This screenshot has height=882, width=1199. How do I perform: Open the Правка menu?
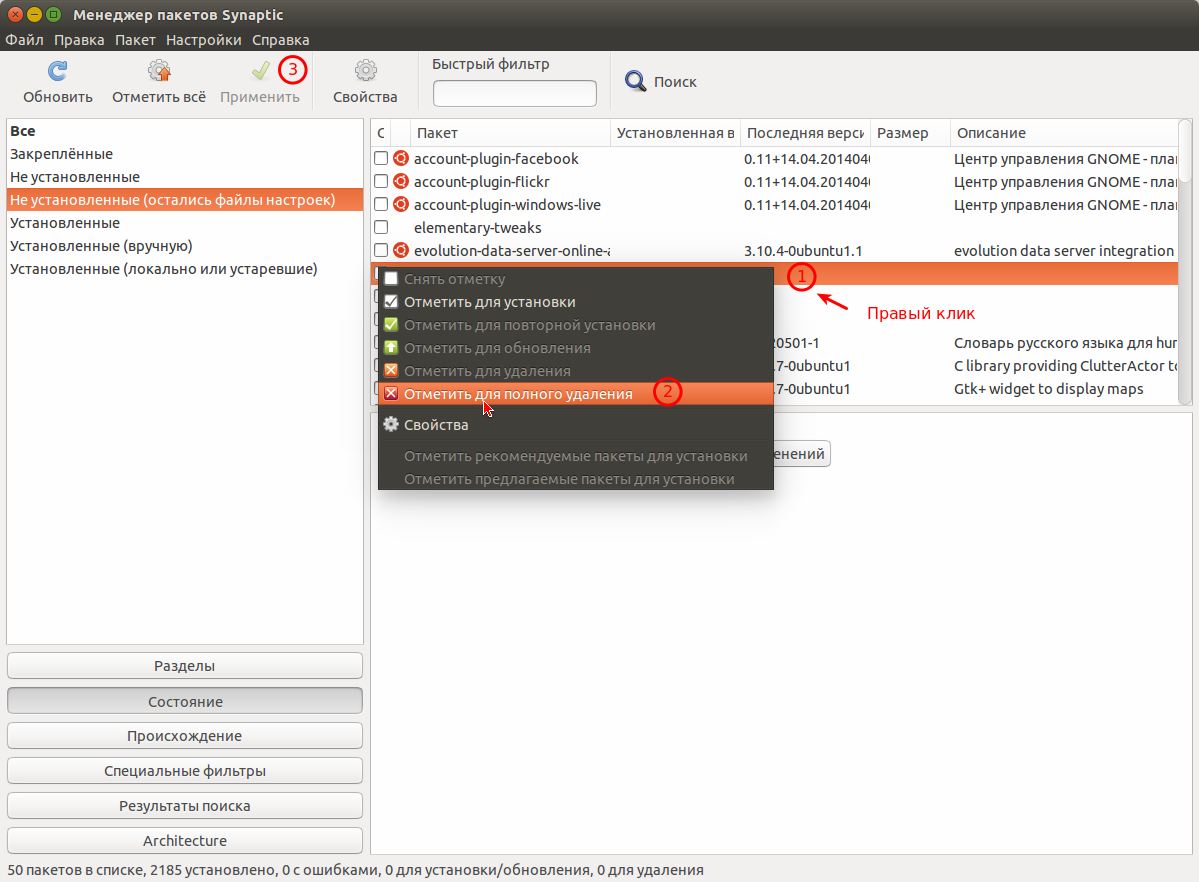click(x=79, y=40)
